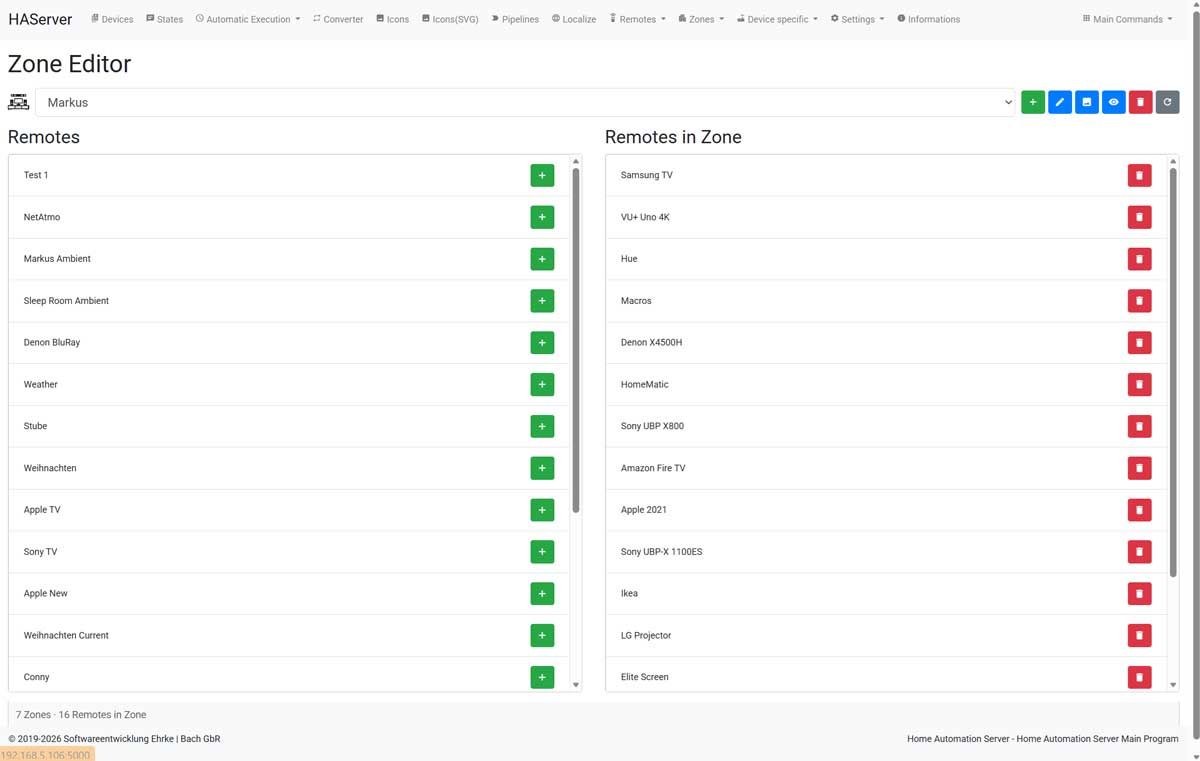Remove Macros from the zone
The height and width of the screenshot is (761, 1200).
pos(1139,301)
